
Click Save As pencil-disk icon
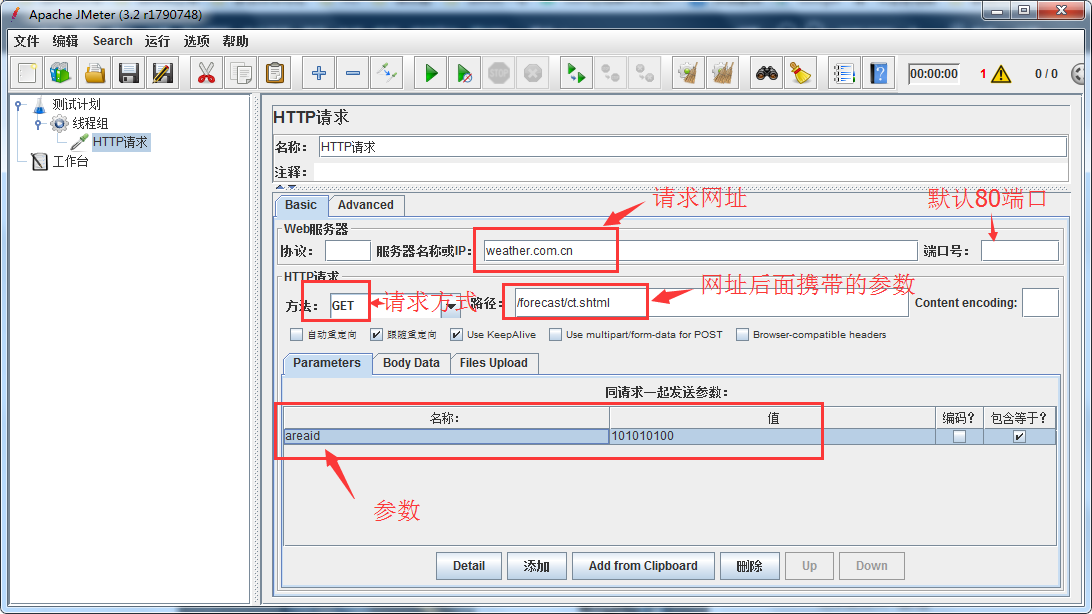[x=163, y=73]
